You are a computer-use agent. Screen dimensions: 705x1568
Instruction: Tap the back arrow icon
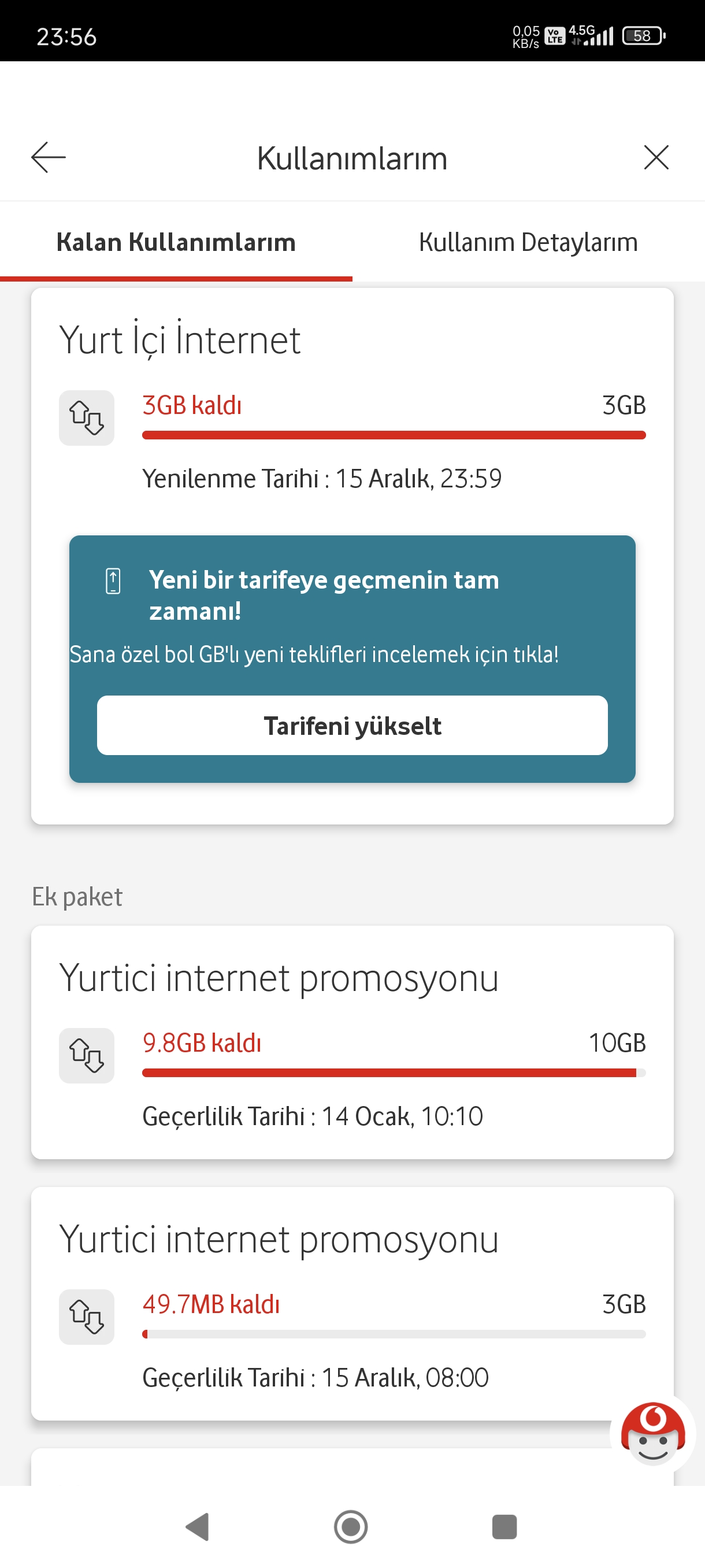coord(48,158)
